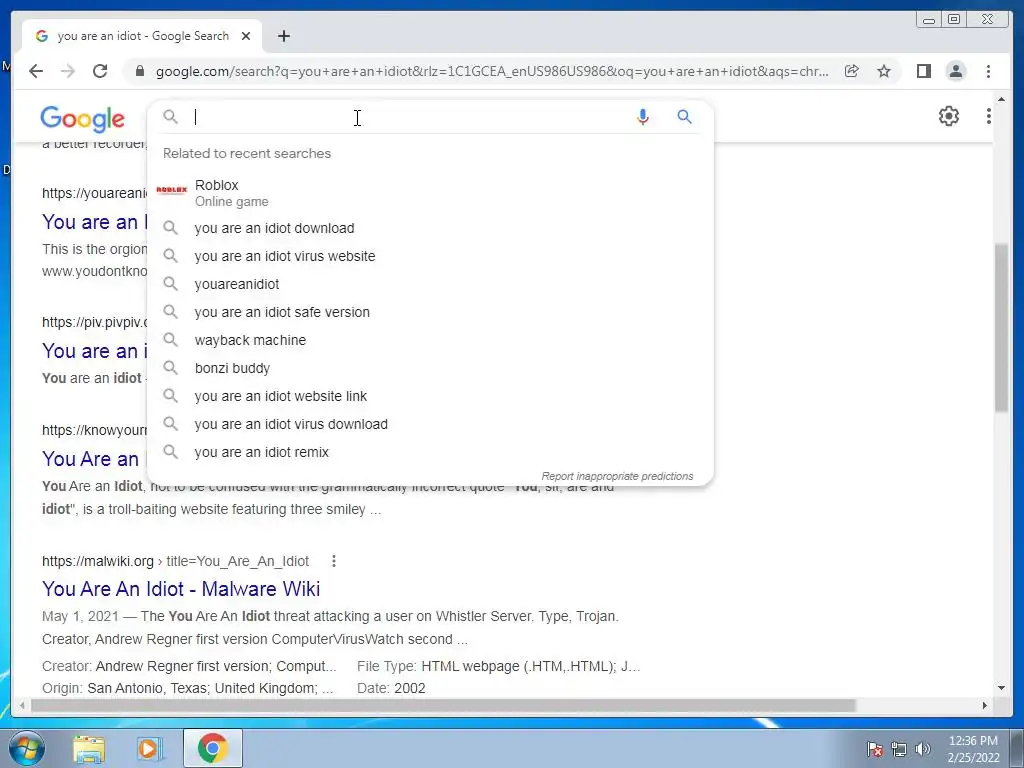
Task: Open the network tray icon
Action: click(899, 749)
